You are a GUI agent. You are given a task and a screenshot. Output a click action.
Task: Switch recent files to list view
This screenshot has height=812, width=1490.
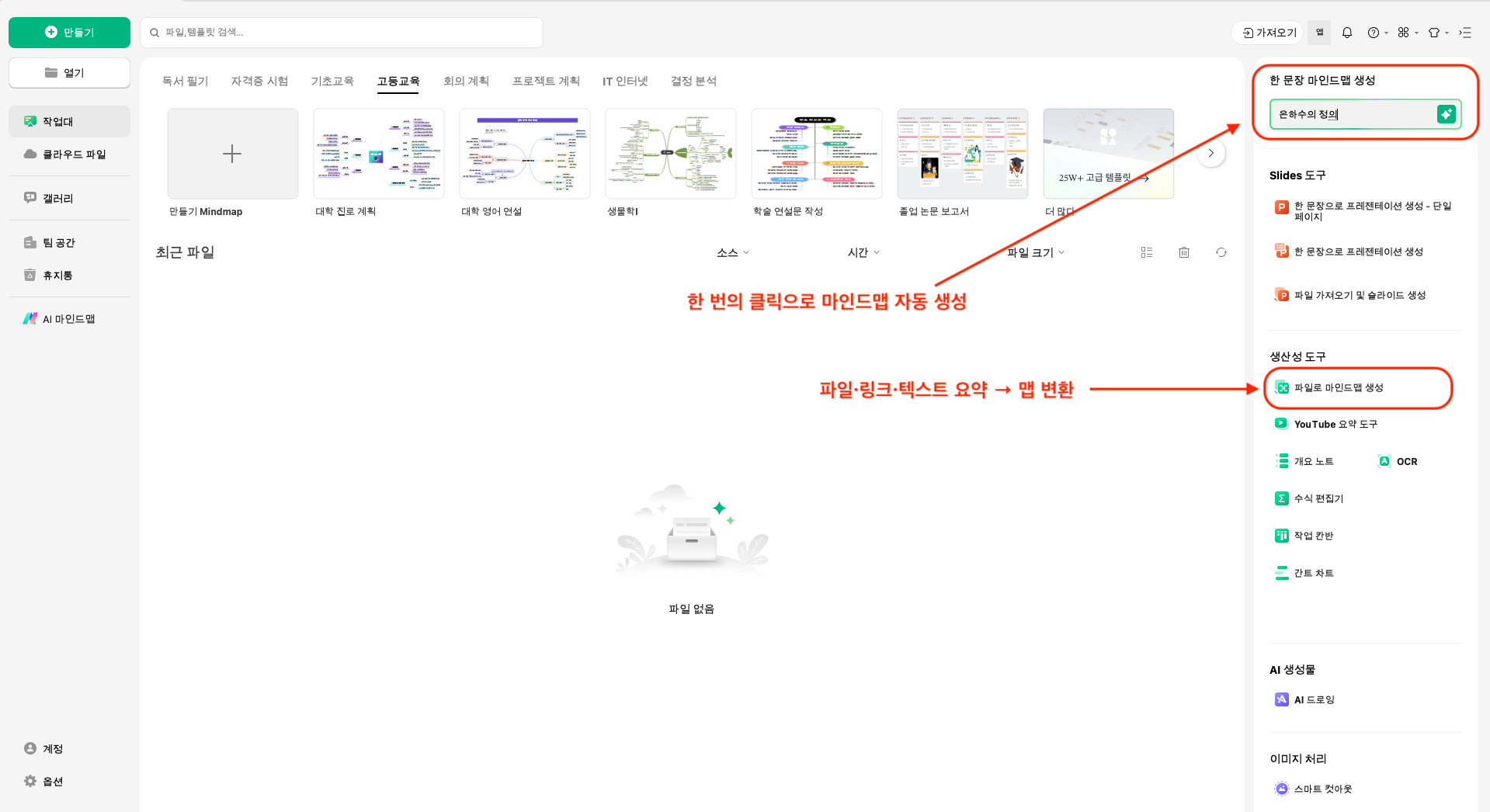pyautogui.click(x=1146, y=252)
